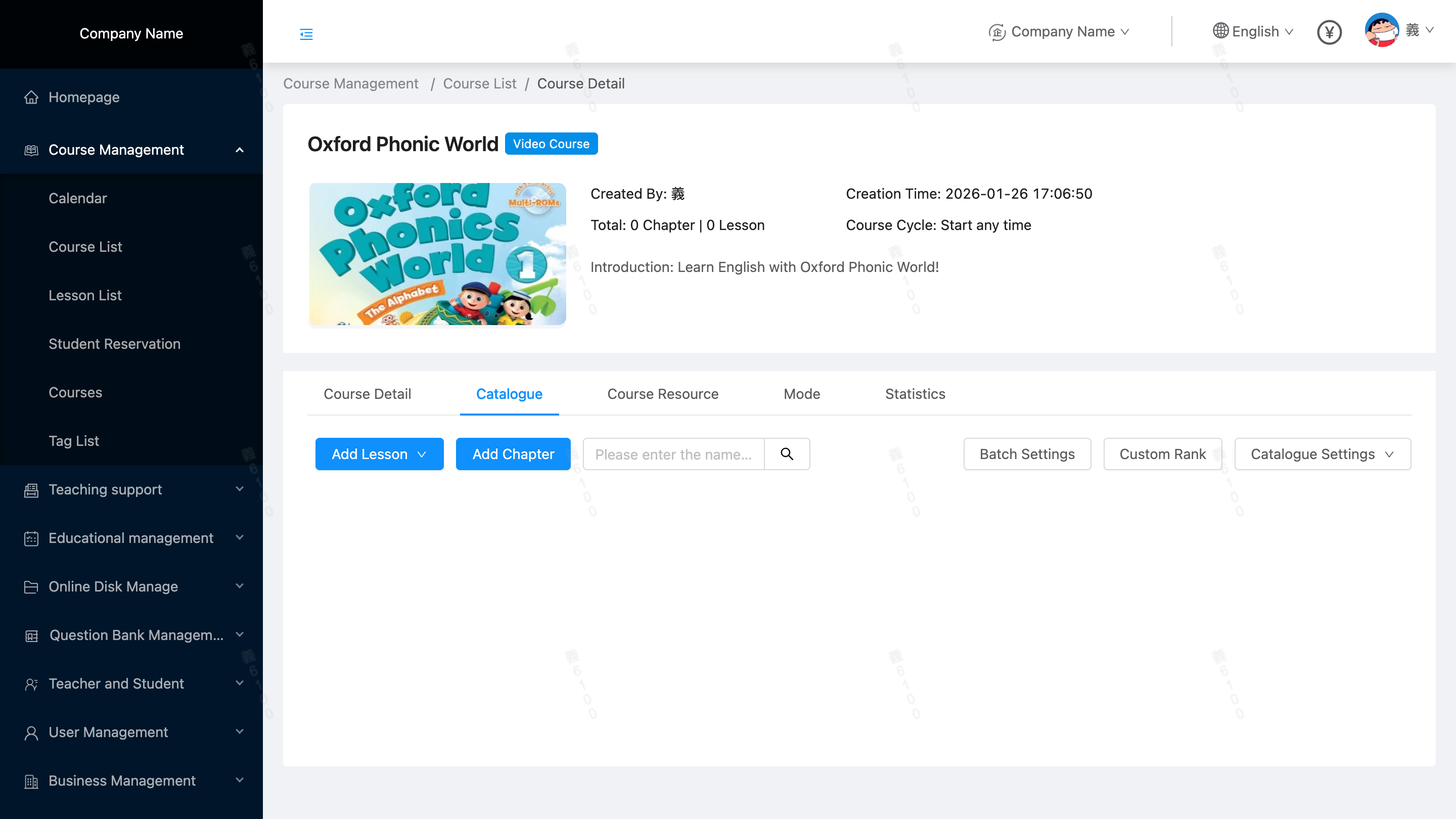
Task: Click the Online Disk Manage folder icon
Action: (x=31, y=586)
